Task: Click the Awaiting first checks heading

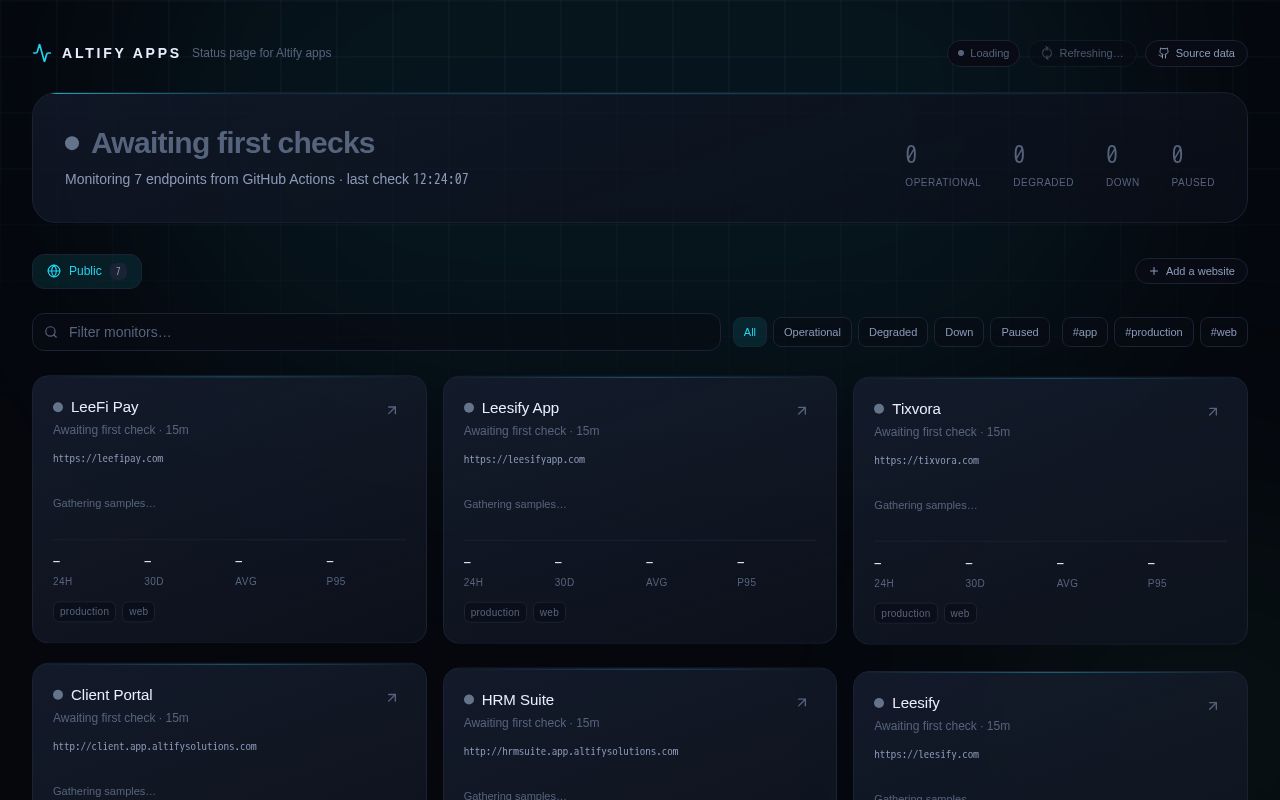Action: pyautogui.click(x=233, y=143)
